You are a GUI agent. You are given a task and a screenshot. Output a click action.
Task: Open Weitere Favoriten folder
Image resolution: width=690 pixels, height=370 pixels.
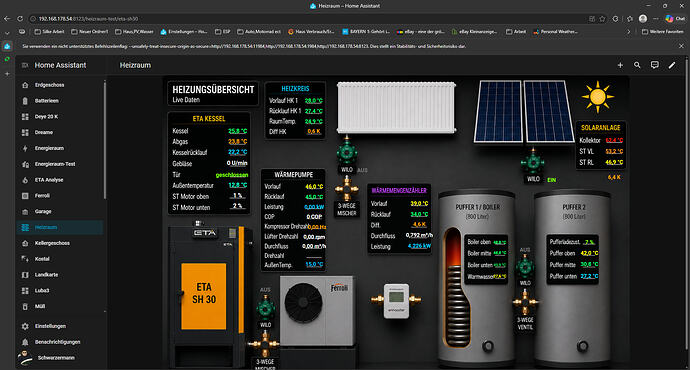[x=662, y=32]
